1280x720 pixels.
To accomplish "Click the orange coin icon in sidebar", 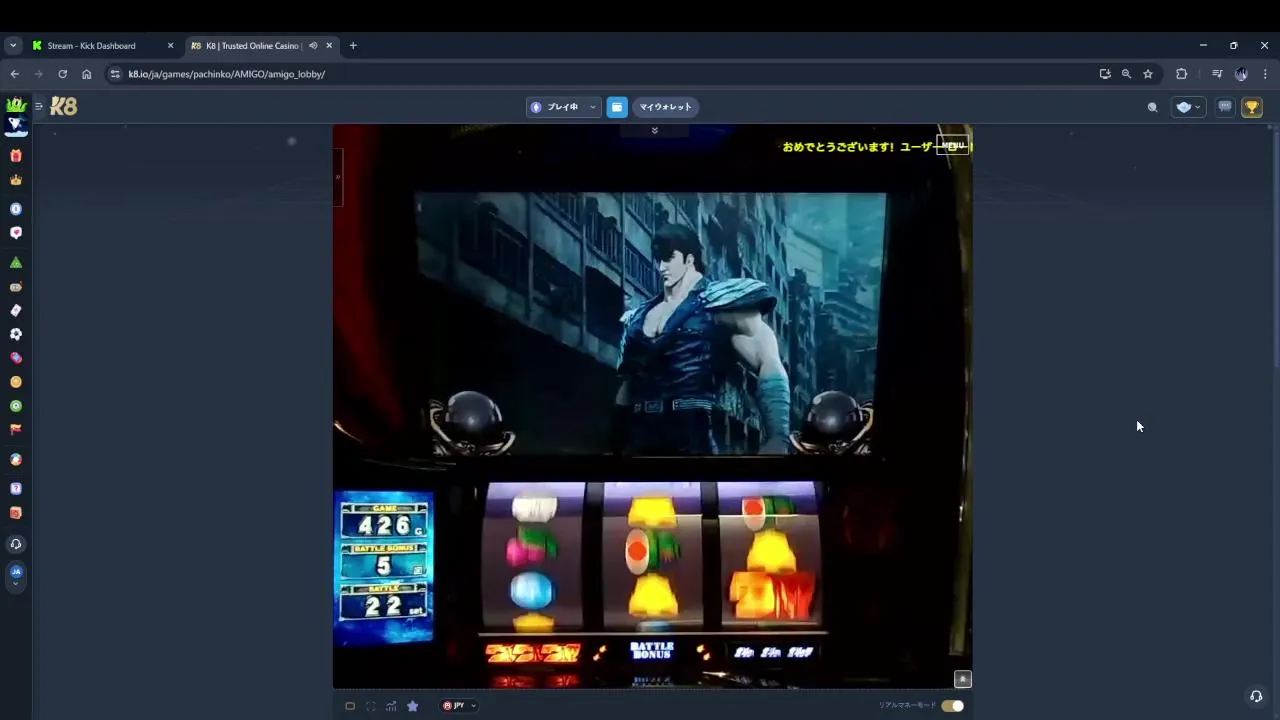I will click(x=15, y=382).
